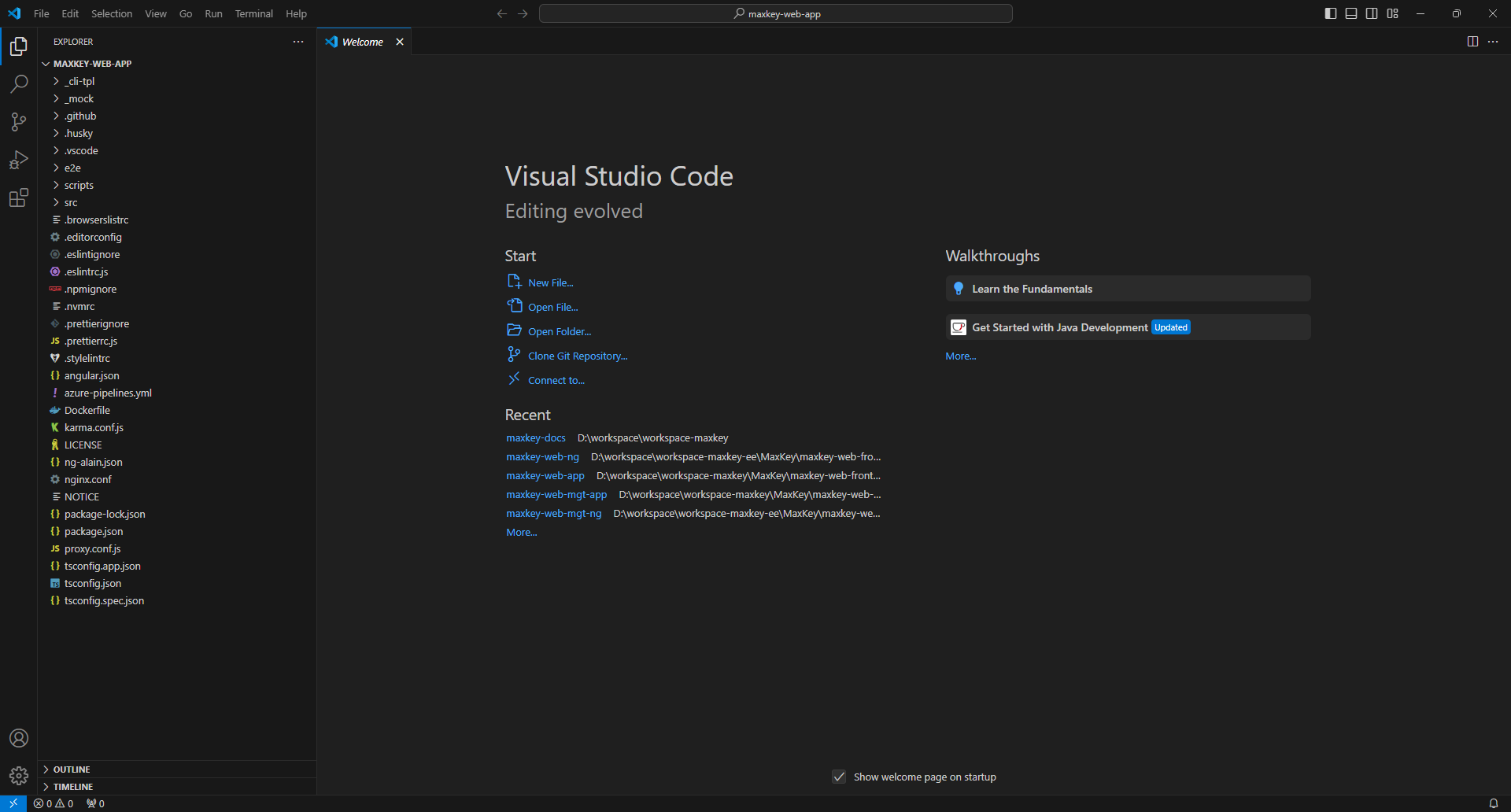Expand the .vscode folder
1511x812 pixels.
click(177, 150)
